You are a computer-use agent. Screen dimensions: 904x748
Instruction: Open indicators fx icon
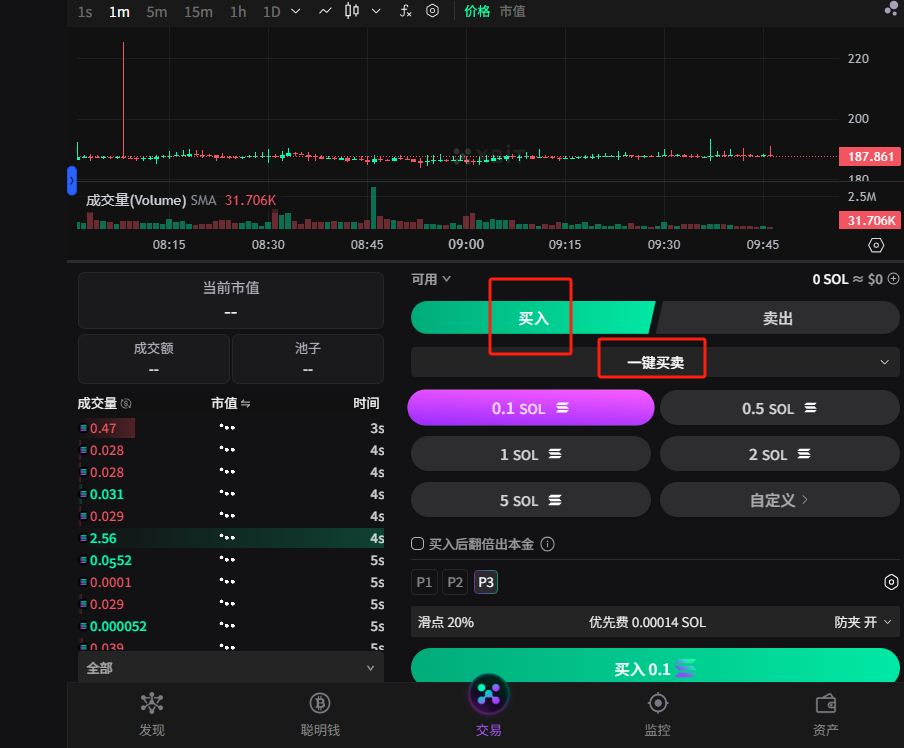[x=406, y=11]
